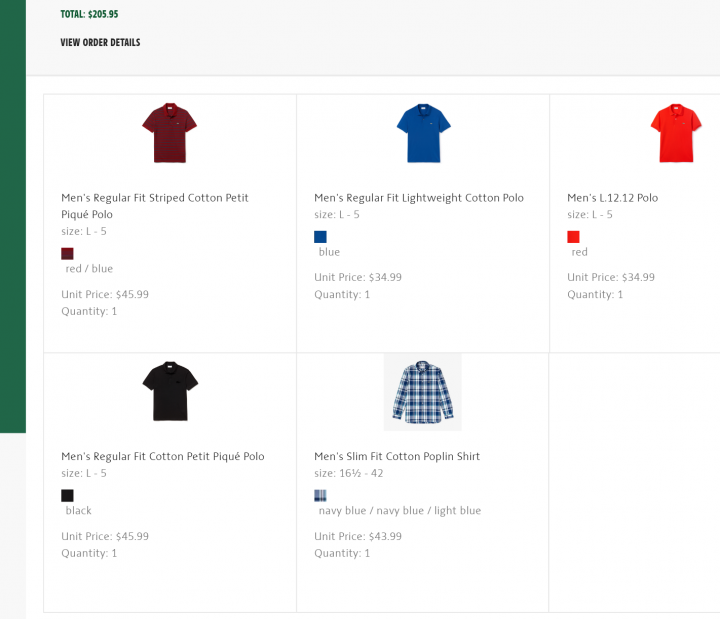Open Men's Regular Fit Cotton Petit Piqué Polo title
Screen dimensions: 720x619
pos(162,457)
